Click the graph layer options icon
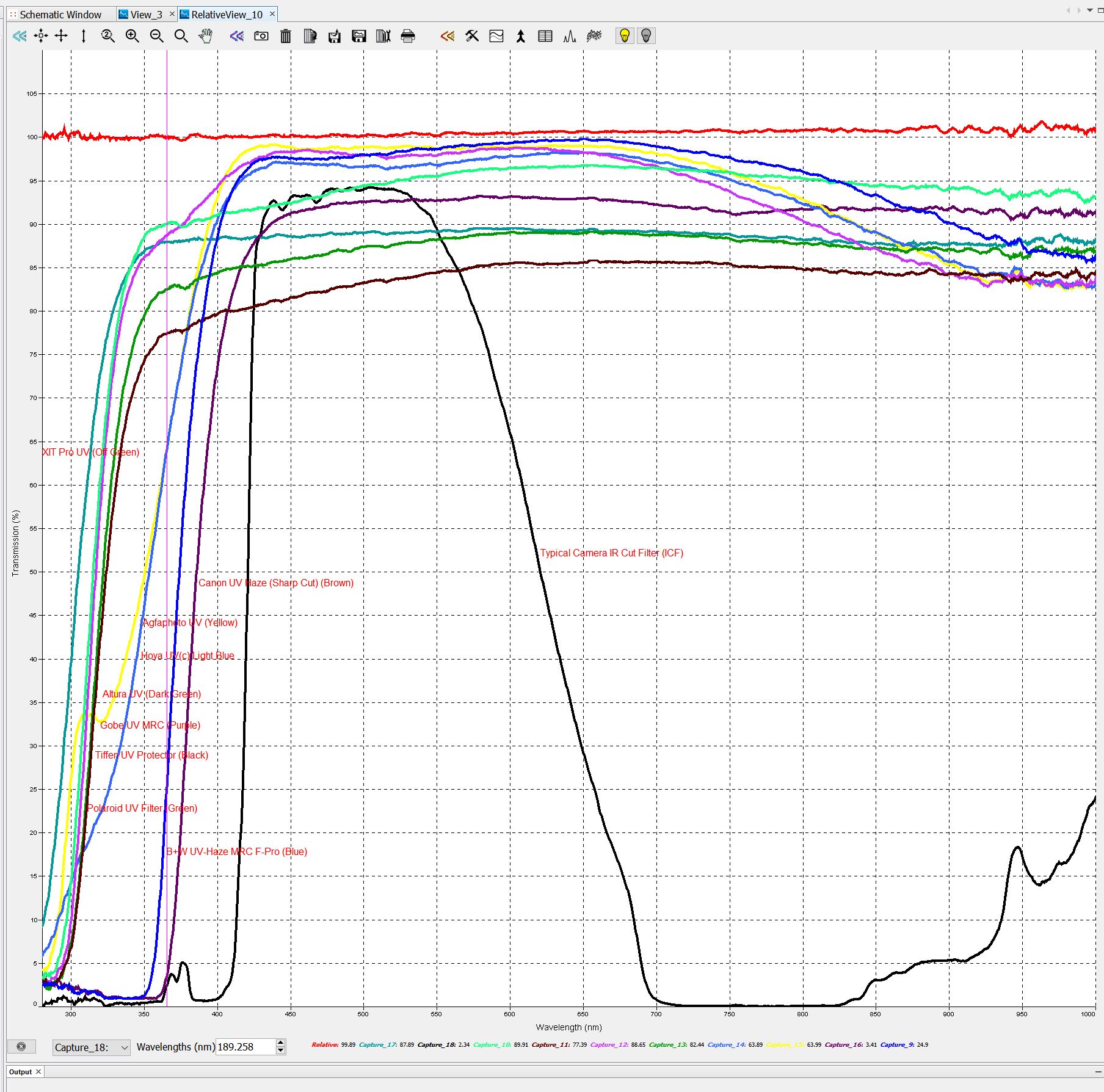The image size is (1104, 1092). click(x=496, y=36)
